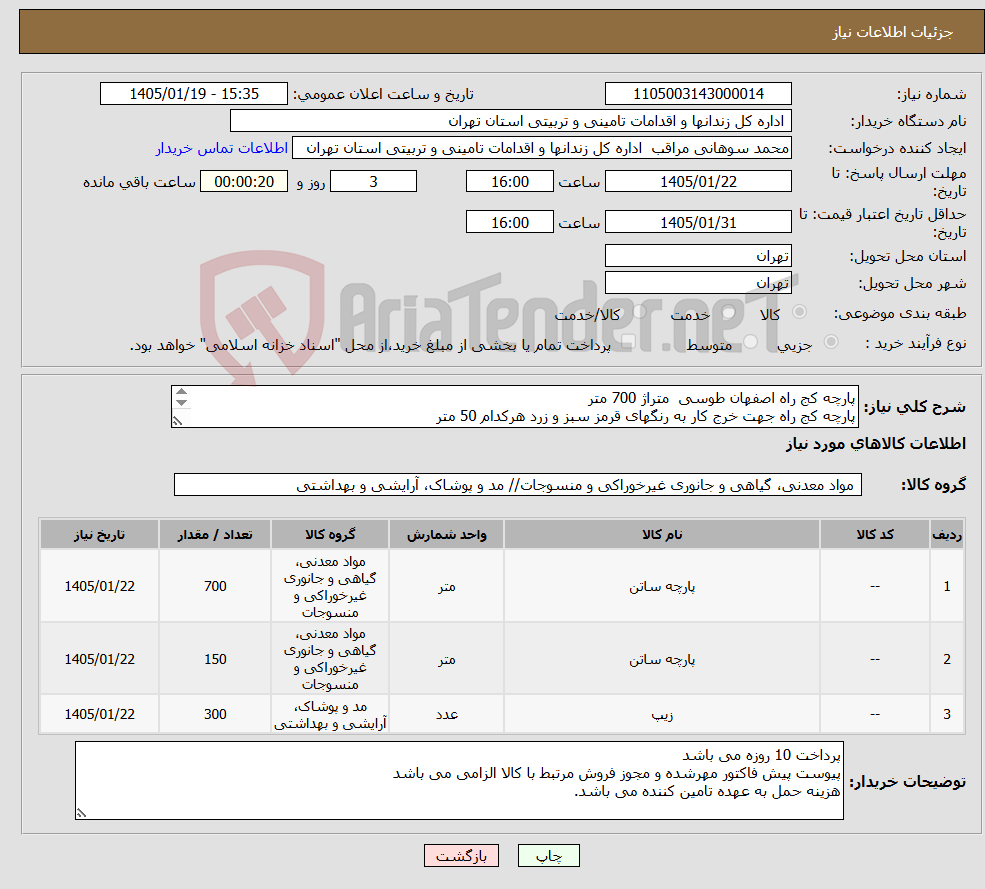Click the ایجاد کننده درخواست field
The image size is (985, 889).
(x=541, y=148)
